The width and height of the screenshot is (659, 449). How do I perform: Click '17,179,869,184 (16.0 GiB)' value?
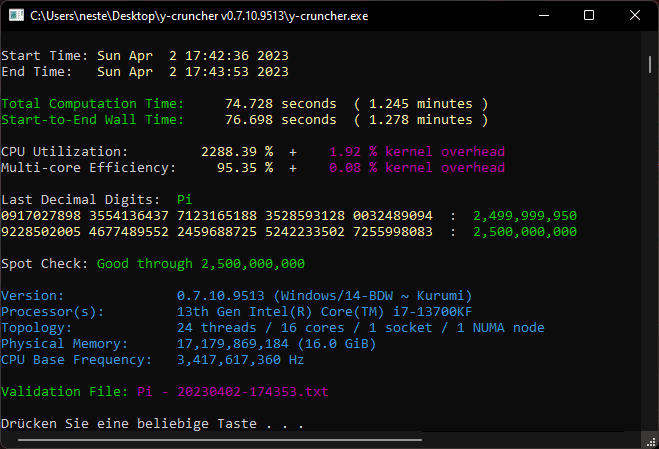(277, 344)
